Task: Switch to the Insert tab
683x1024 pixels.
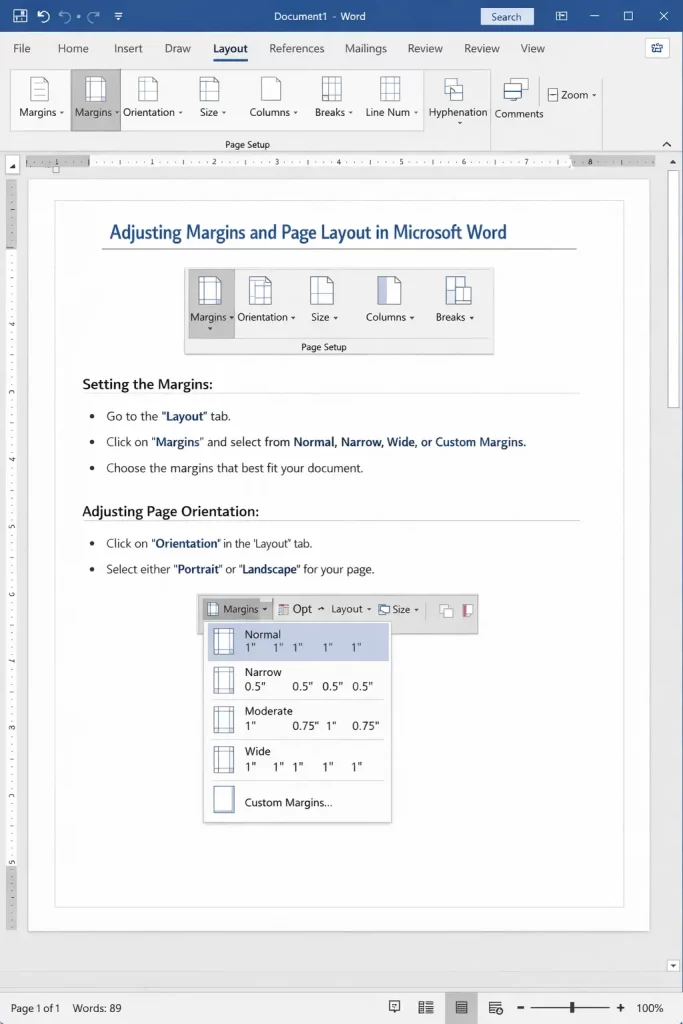Action: (x=128, y=48)
